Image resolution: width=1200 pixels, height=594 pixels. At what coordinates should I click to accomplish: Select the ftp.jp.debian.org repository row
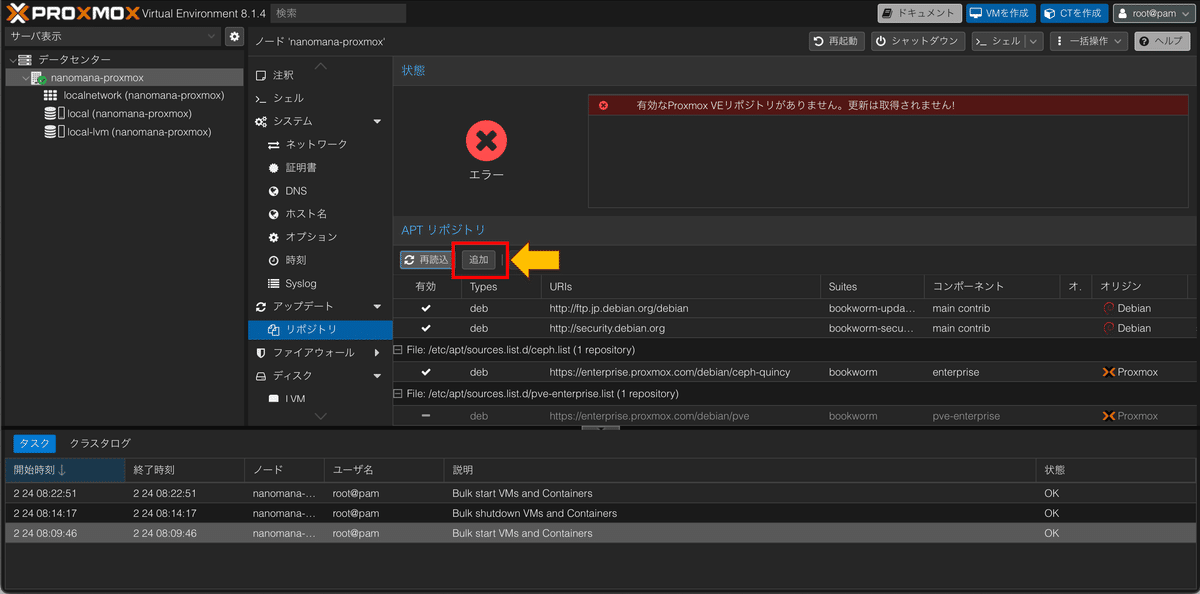795,308
